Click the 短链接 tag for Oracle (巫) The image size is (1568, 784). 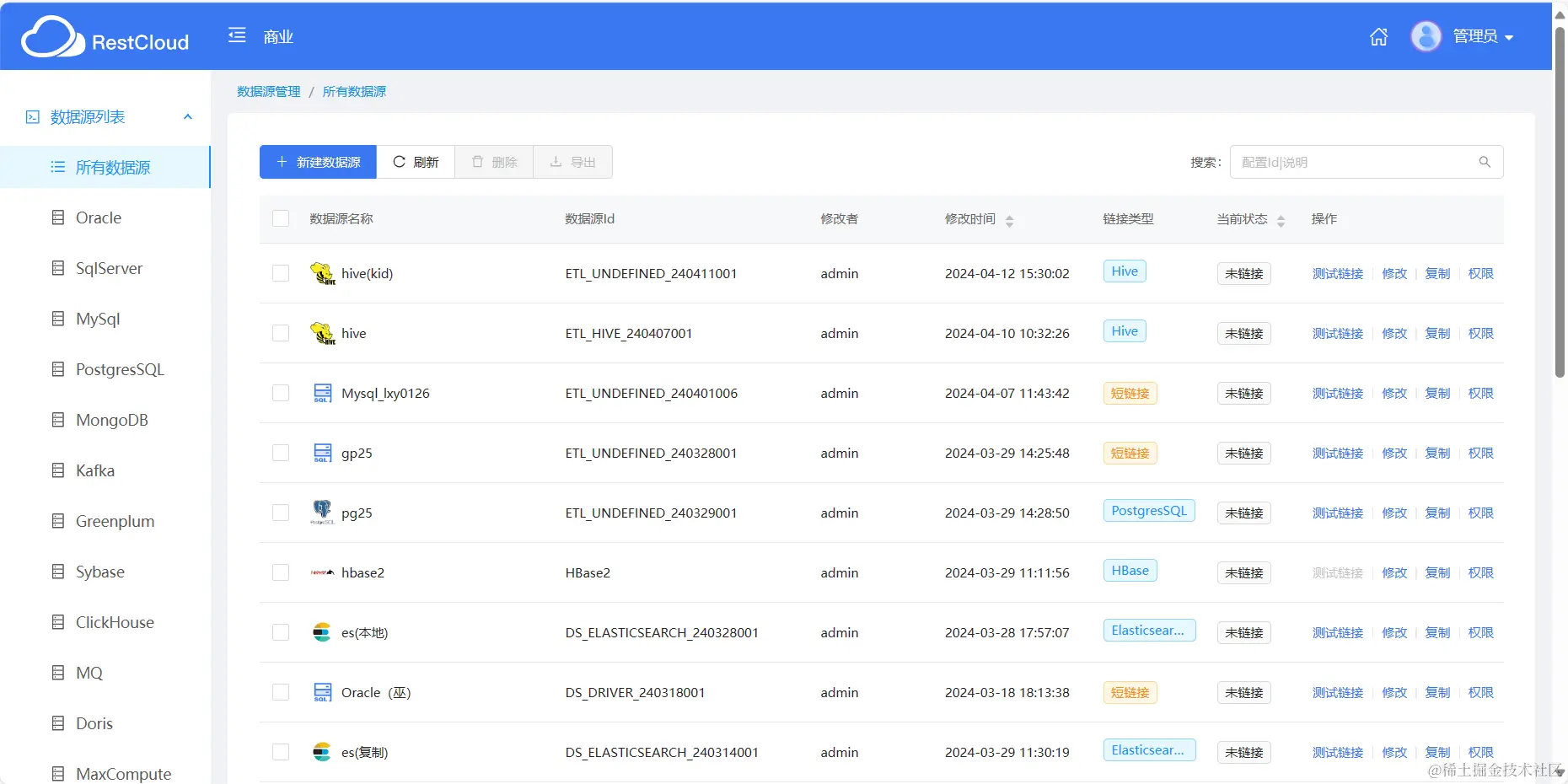1130,692
